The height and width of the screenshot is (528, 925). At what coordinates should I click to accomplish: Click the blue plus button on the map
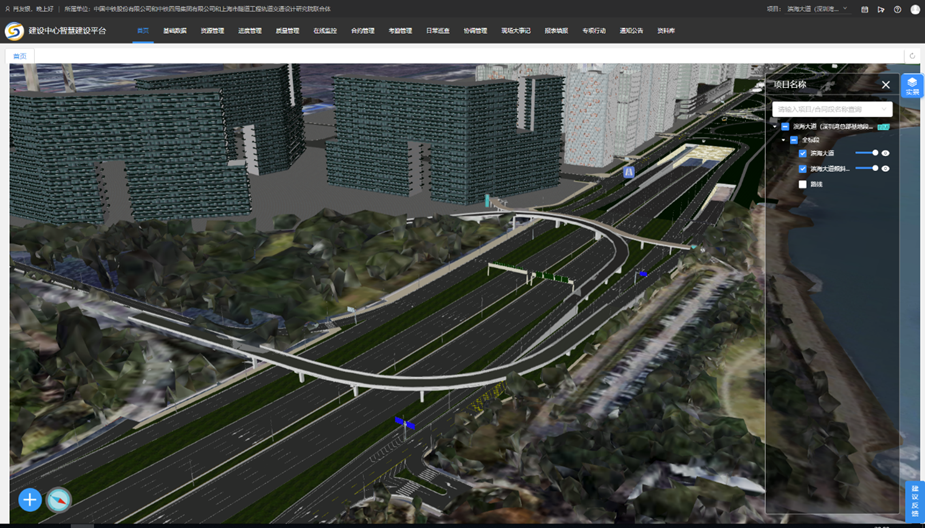[29, 500]
